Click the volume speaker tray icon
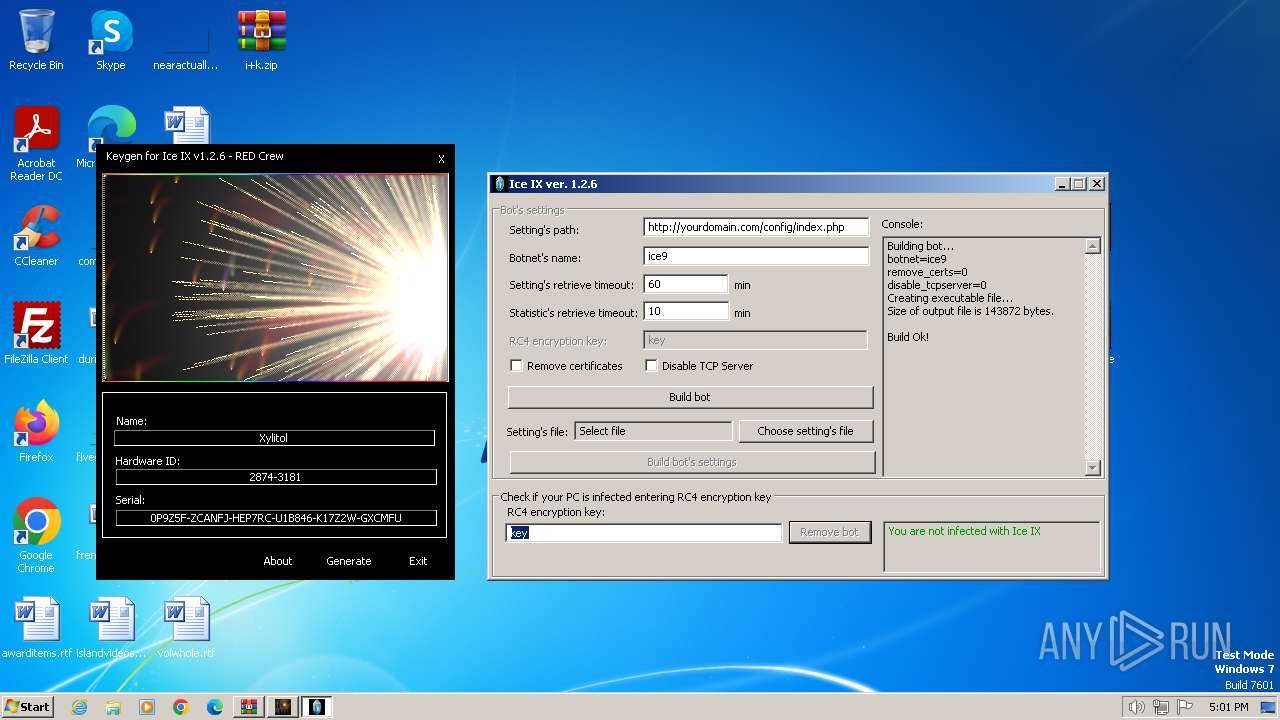 pos(1136,707)
